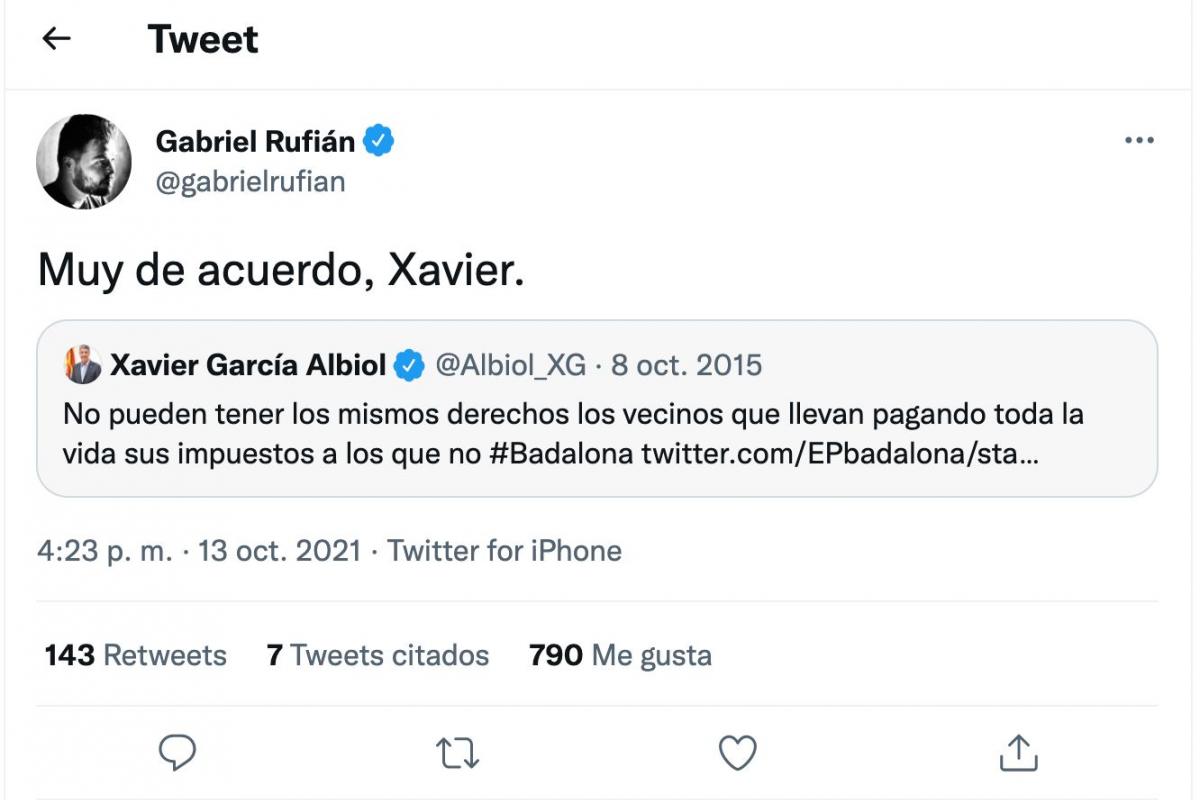
Task: Click the @gabrielrufian handle
Action: click(250, 182)
